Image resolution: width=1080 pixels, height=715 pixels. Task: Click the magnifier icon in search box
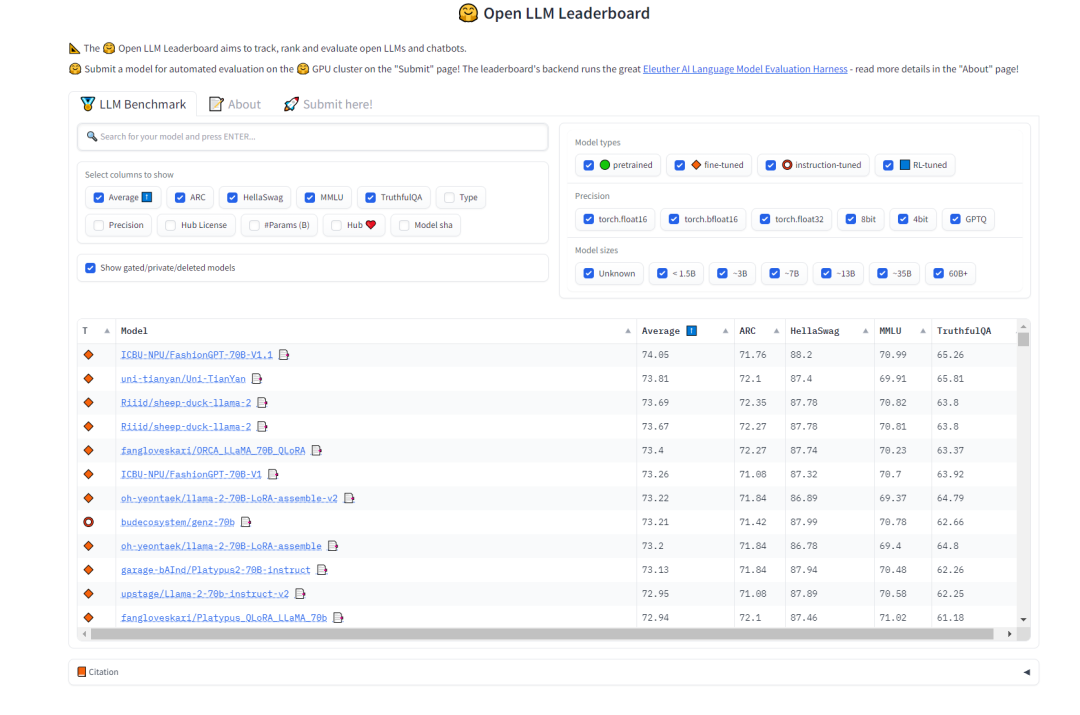pos(92,136)
